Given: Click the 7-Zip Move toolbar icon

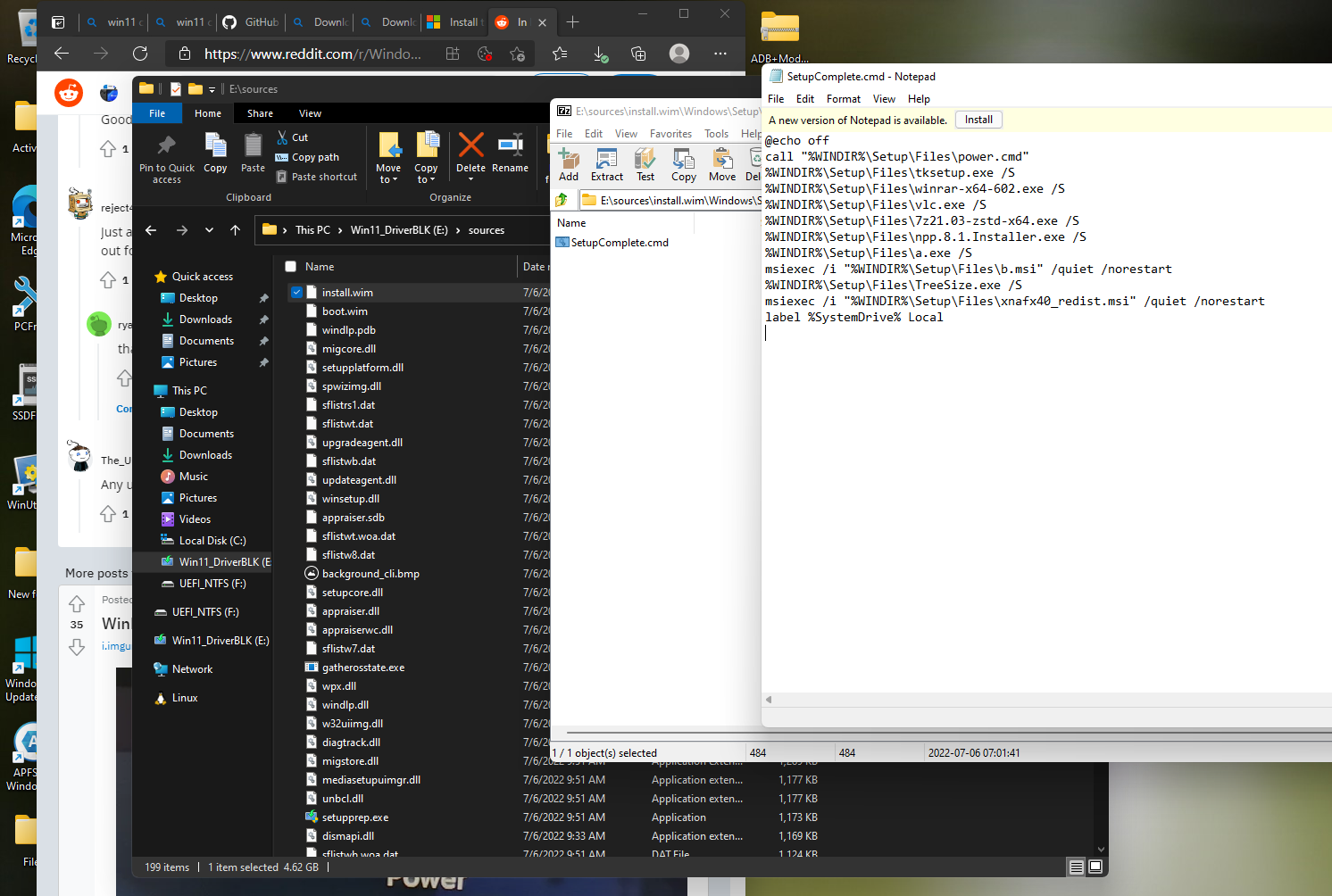Looking at the screenshot, I should point(722,165).
